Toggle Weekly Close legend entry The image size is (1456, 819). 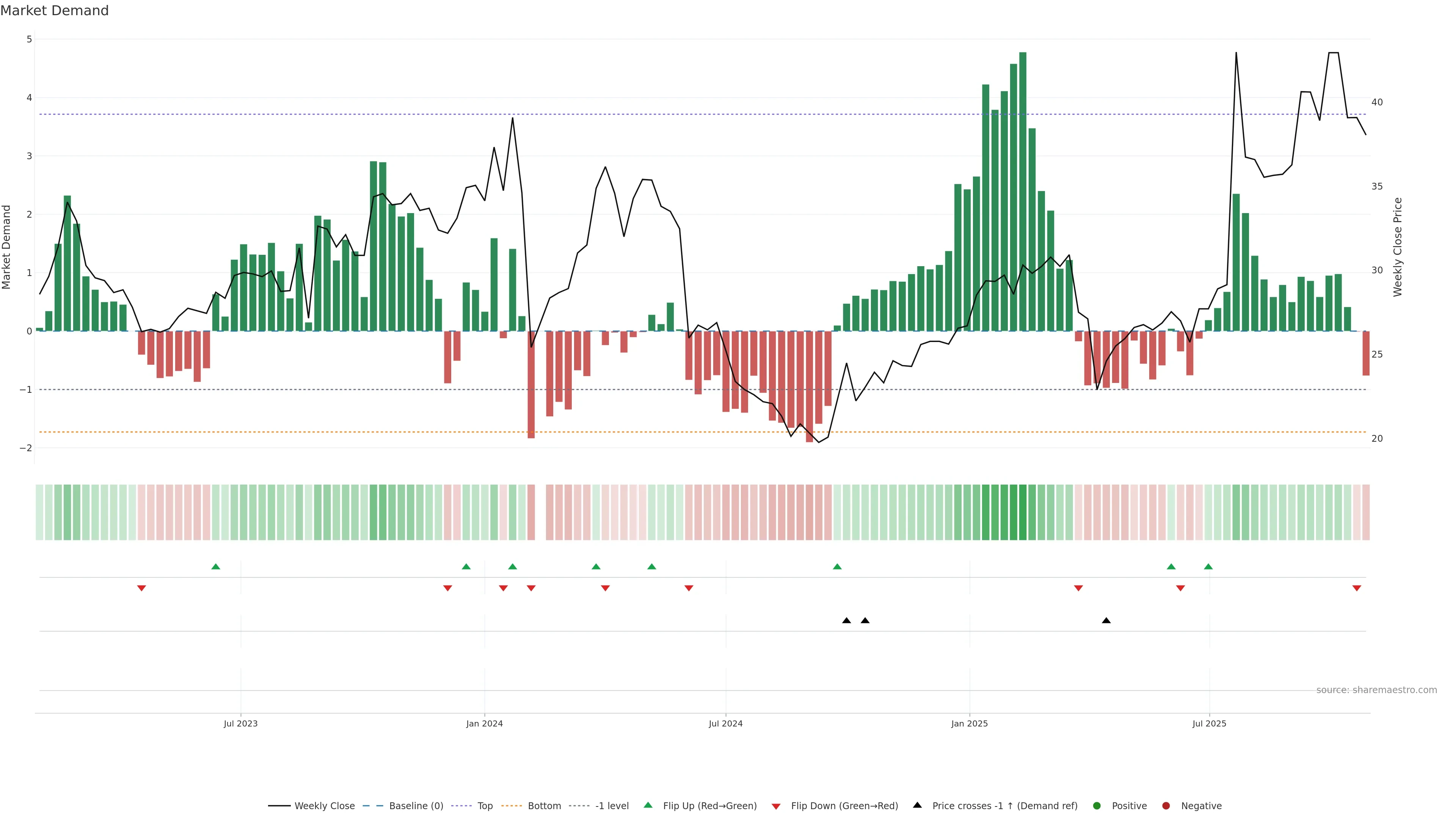[324, 805]
